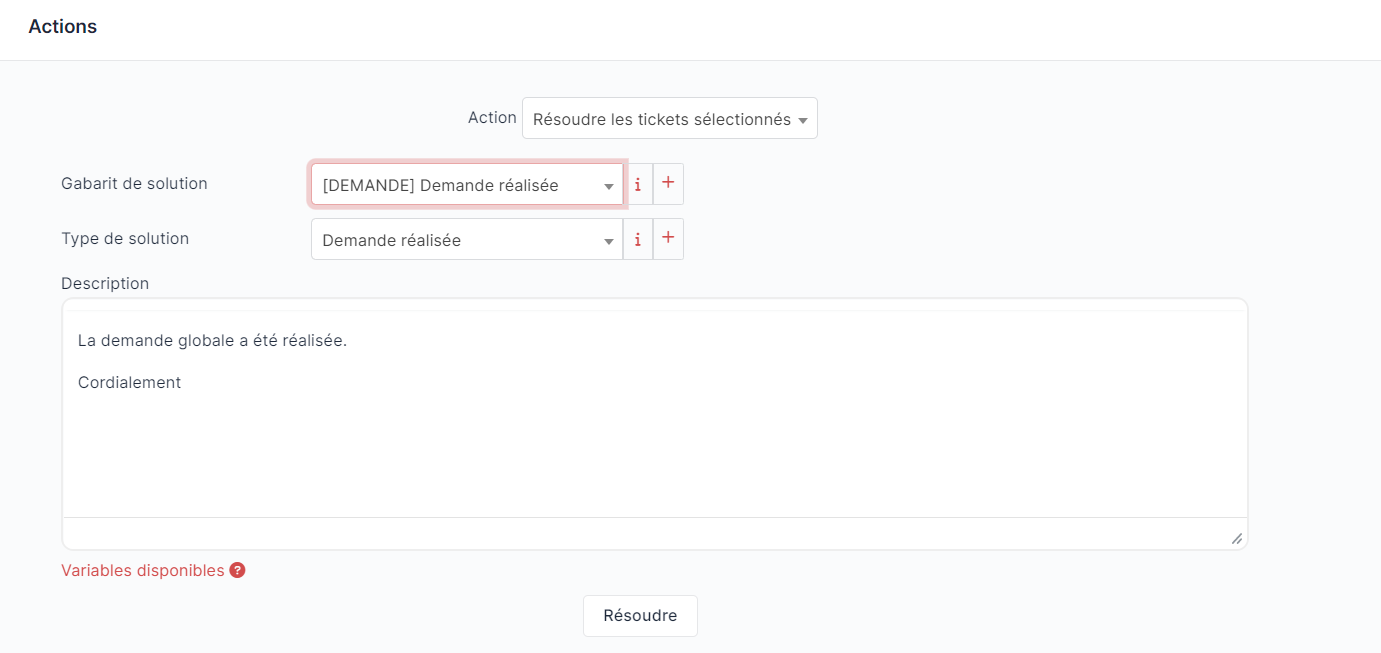The image size is (1381, 653).
Task: Click the Gabarit de solution field label
Action: coord(134,184)
